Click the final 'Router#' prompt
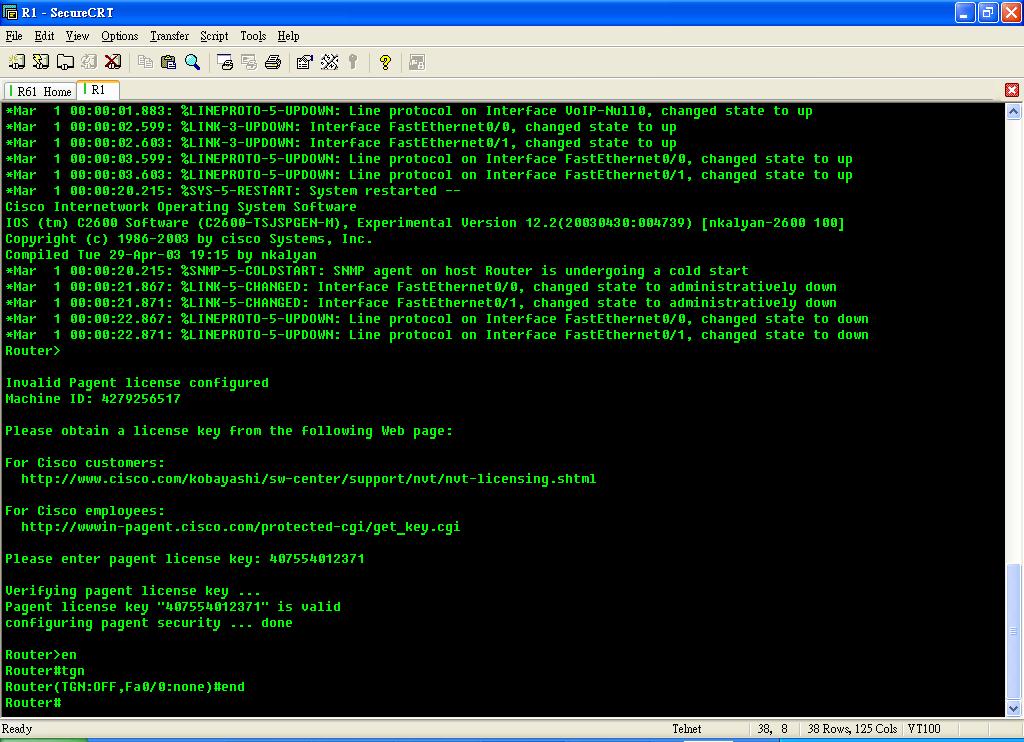This screenshot has height=742, width=1024. (x=33, y=703)
